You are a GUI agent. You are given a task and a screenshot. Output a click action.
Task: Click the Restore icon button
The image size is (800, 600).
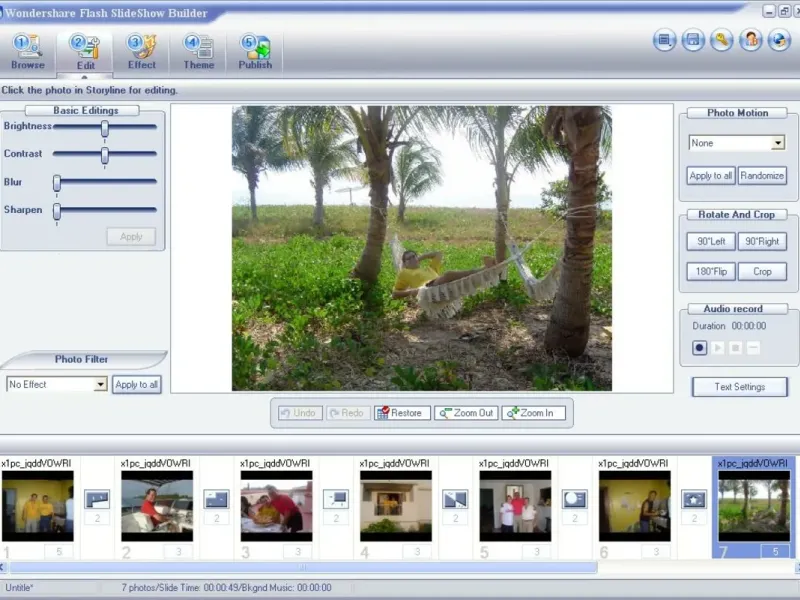coord(402,413)
